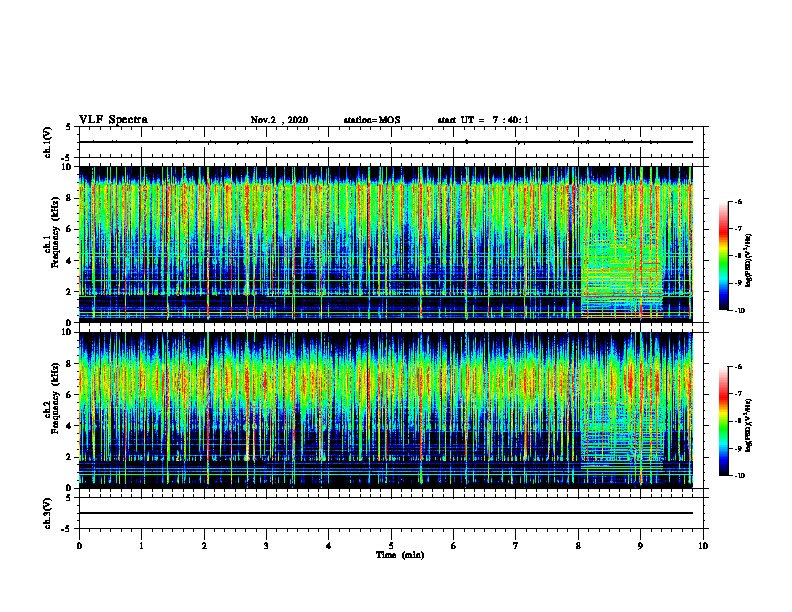Click the "-10" tick on ch.1 colorbar
792x612 pixels.
pos(739,311)
